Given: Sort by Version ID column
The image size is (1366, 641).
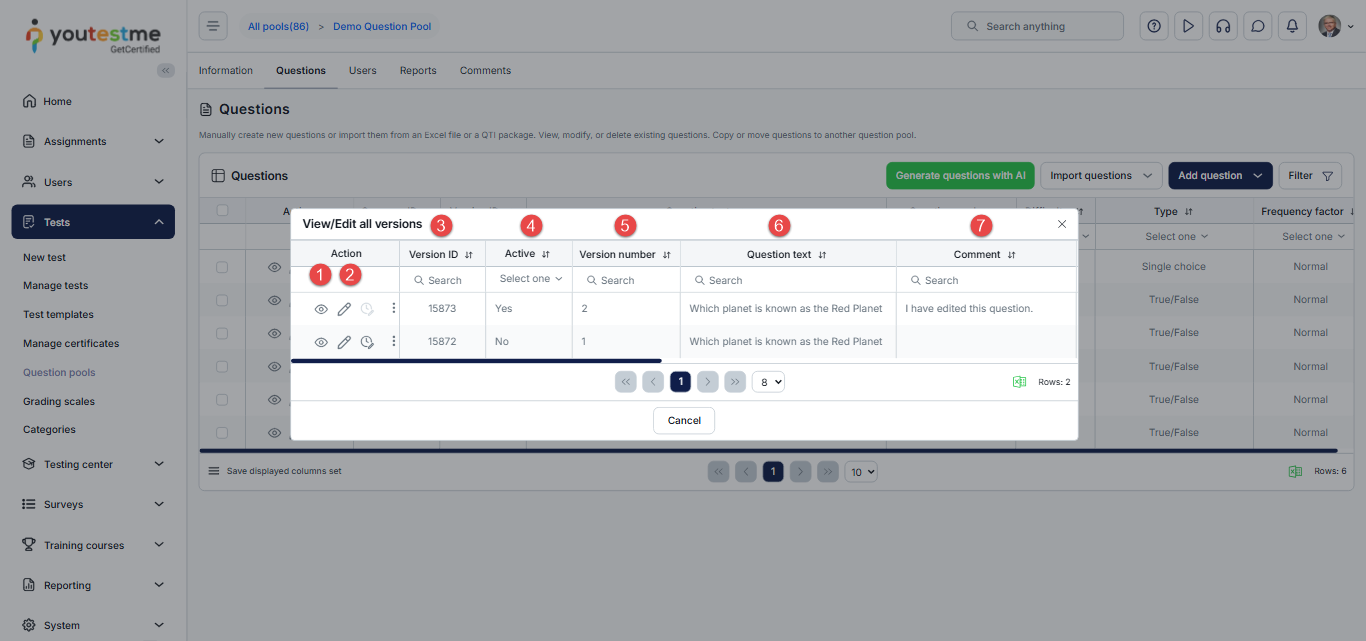Looking at the screenshot, I should (468, 255).
